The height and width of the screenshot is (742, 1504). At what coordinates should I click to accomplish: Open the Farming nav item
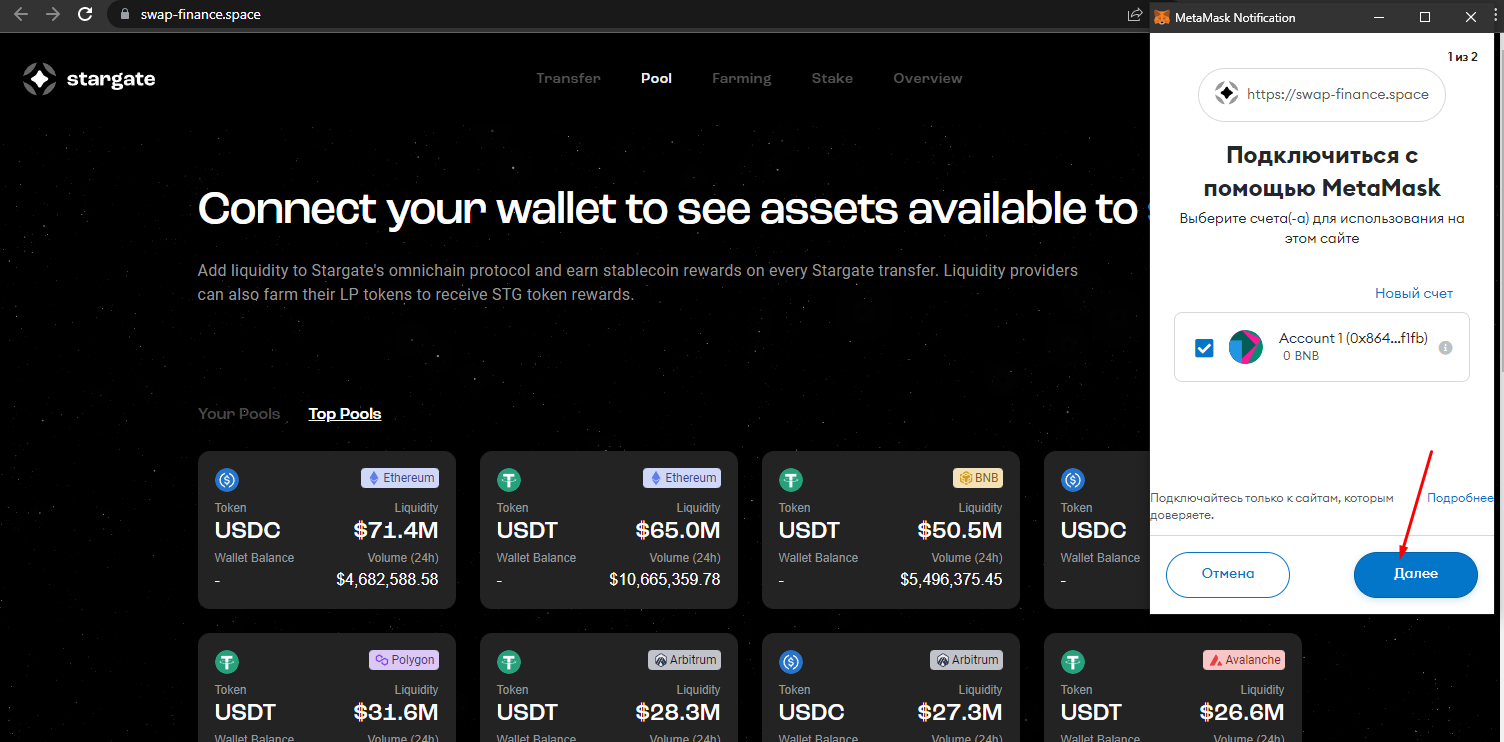pos(742,78)
